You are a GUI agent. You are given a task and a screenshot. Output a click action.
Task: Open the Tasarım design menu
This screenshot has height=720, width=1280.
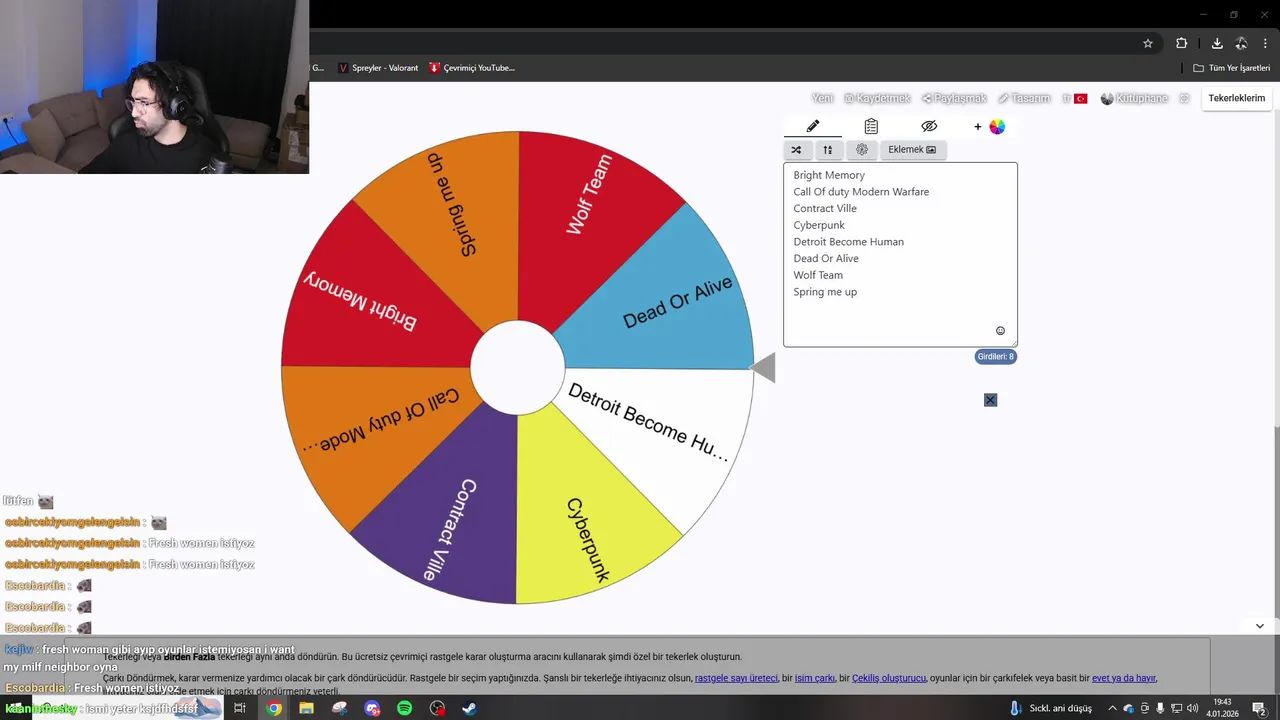click(1024, 98)
